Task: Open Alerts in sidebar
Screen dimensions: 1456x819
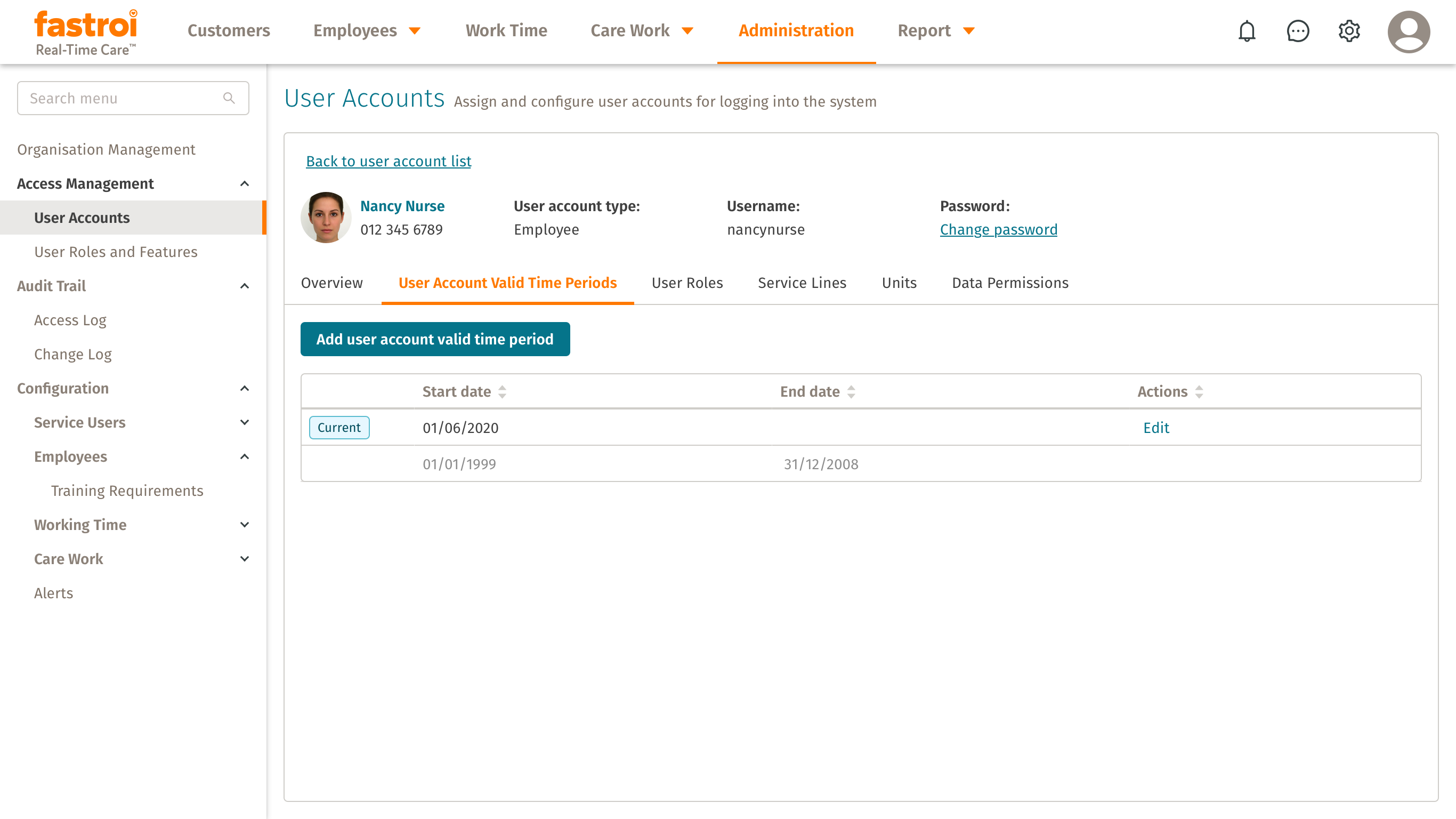Action: point(54,593)
